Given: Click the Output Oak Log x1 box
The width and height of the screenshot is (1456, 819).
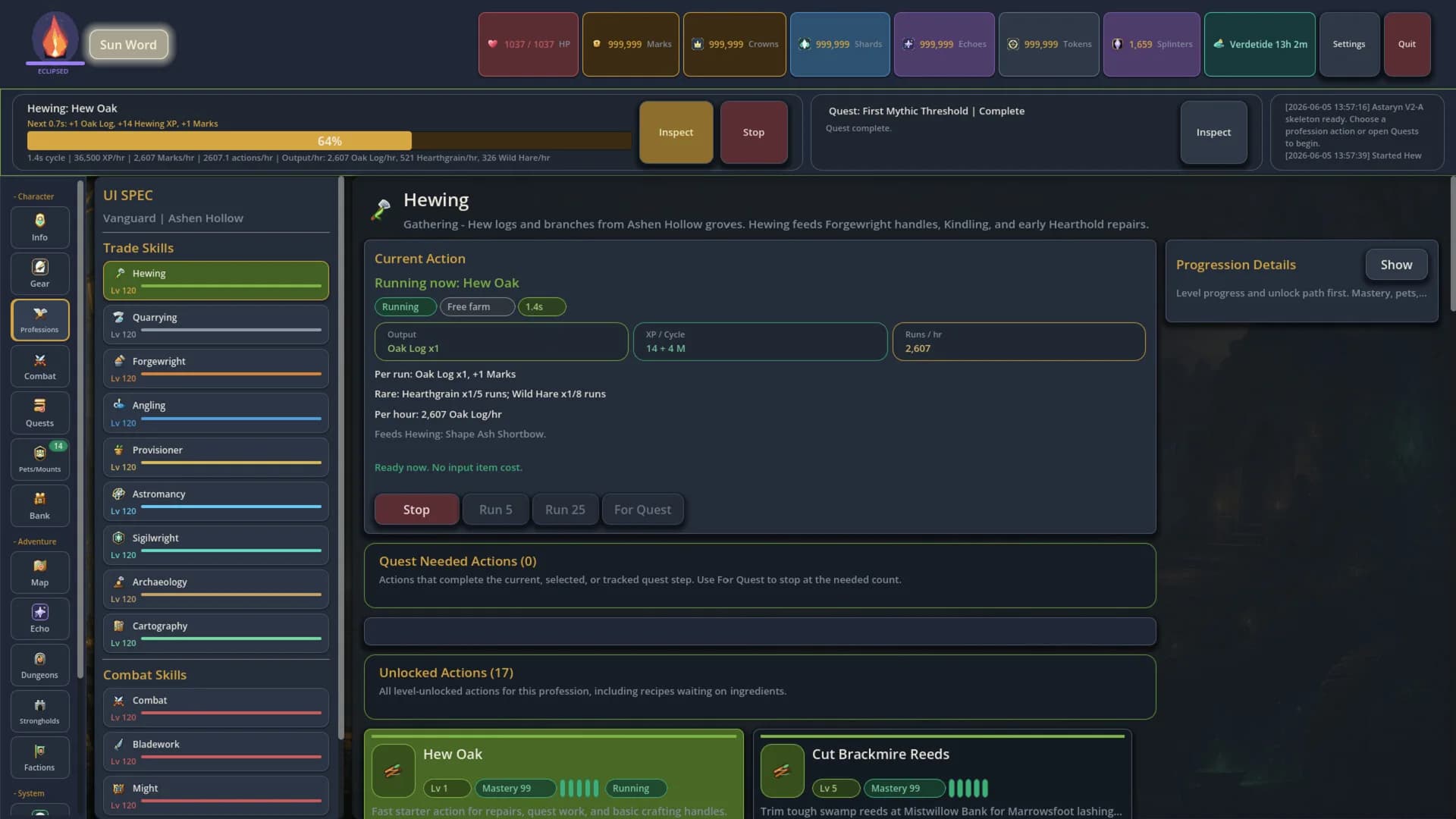Looking at the screenshot, I should pyautogui.click(x=501, y=341).
